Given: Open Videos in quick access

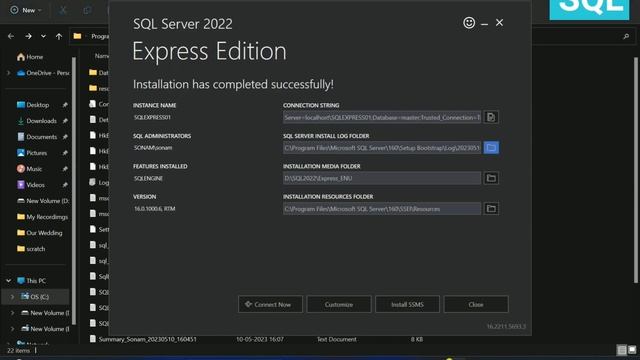Looking at the screenshot, I should point(31,185).
